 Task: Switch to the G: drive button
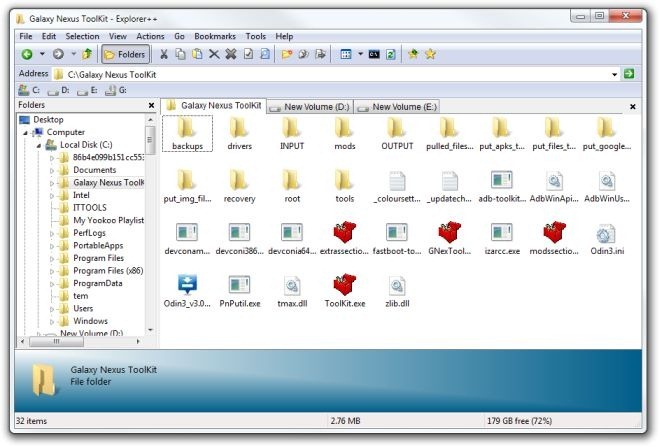116,90
